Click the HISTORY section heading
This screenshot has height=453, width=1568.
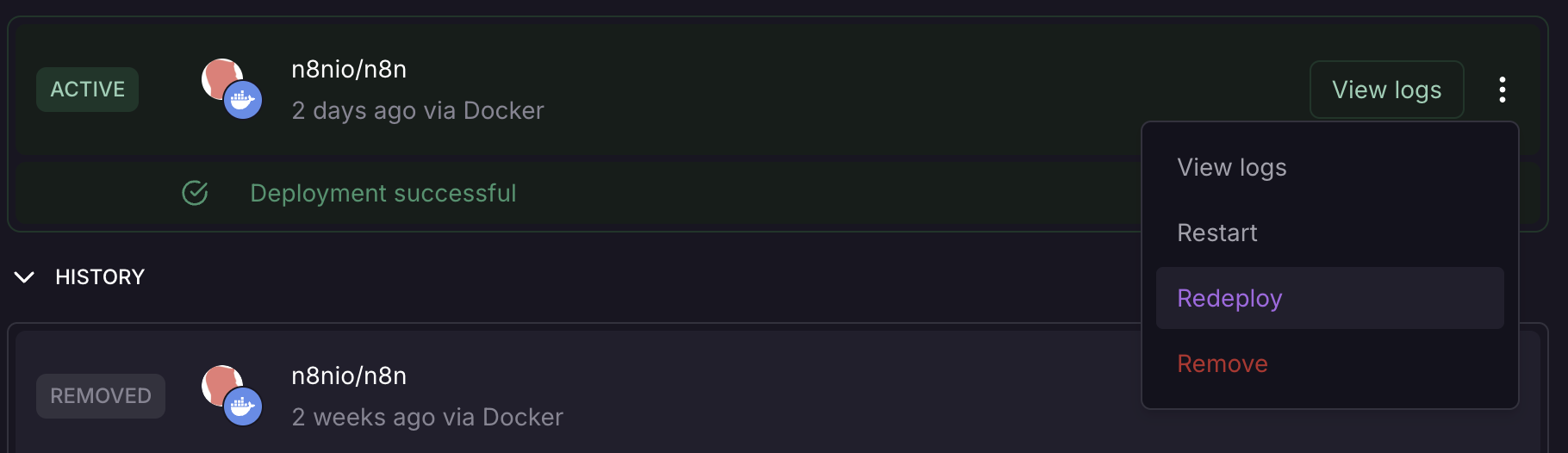pos(100,277)
